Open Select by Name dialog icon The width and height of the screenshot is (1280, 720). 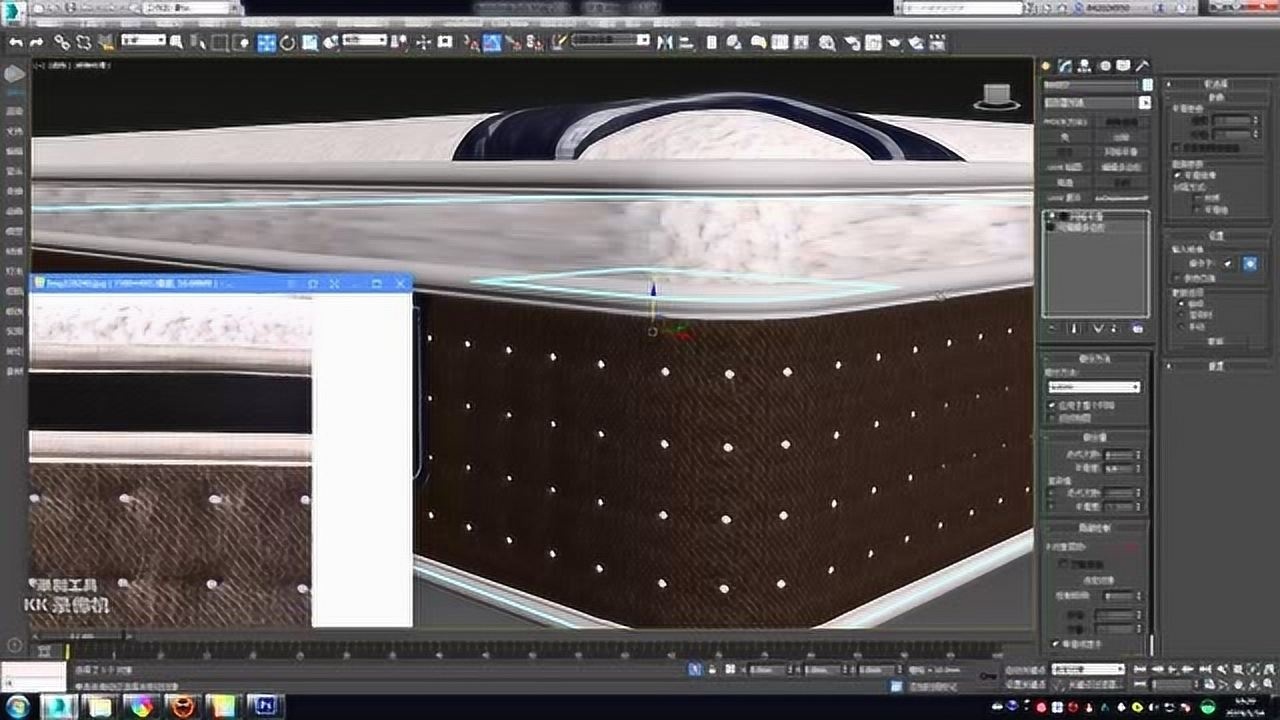click(x=199, y=42)
